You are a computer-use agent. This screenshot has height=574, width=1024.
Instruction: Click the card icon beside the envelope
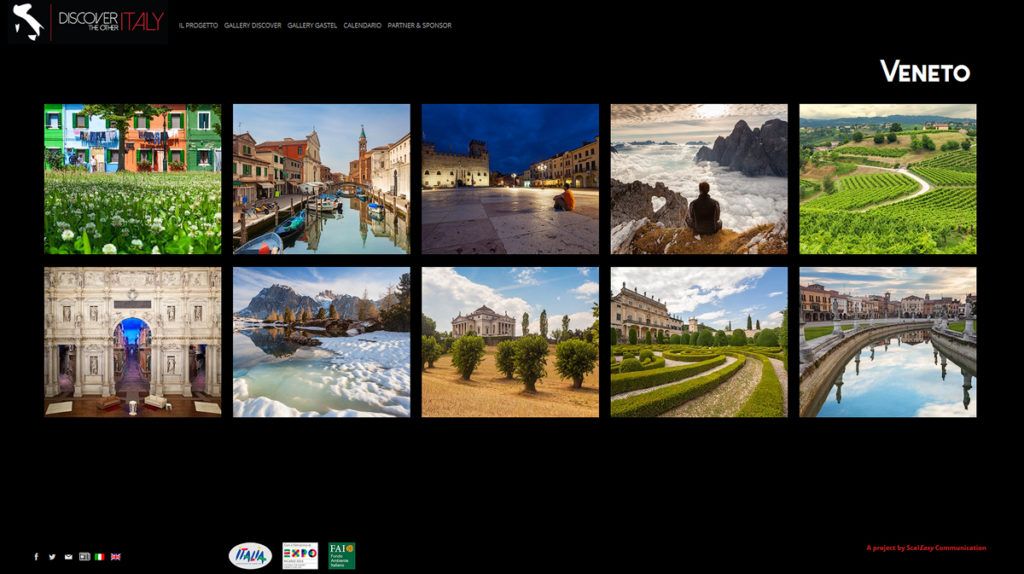[x=84, y=557]
